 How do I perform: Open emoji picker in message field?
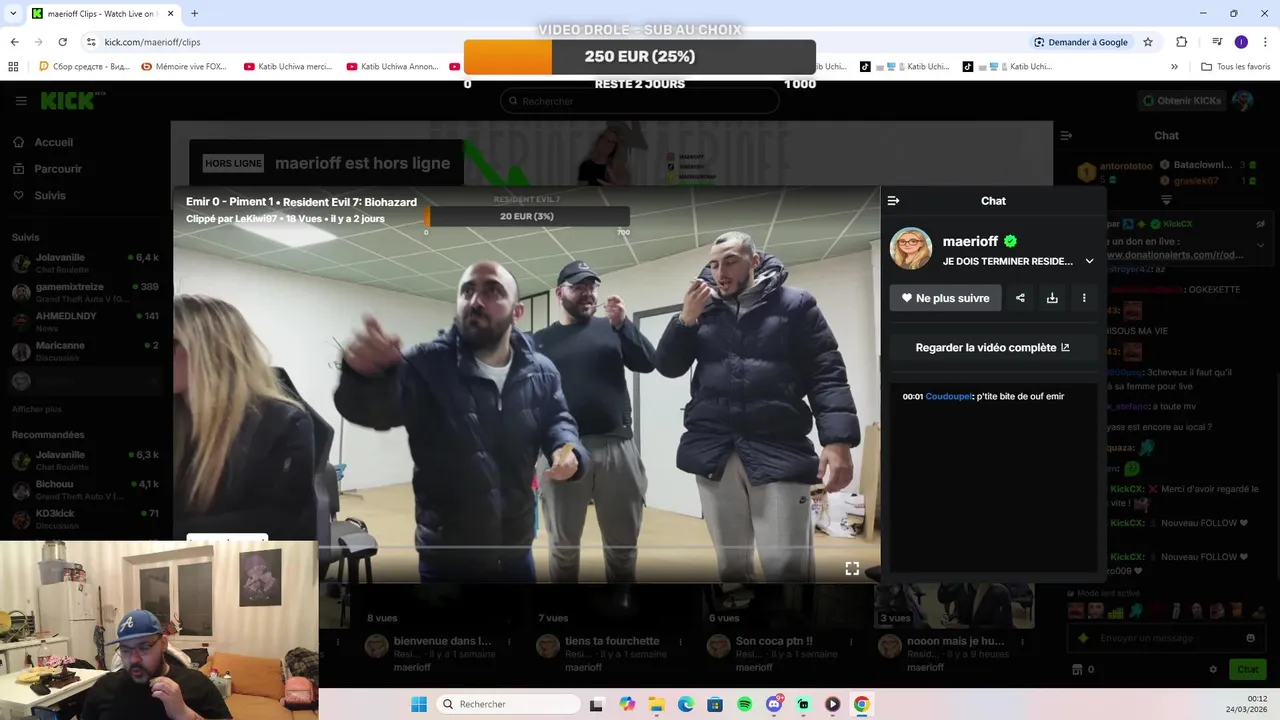tap(1250, 638)
